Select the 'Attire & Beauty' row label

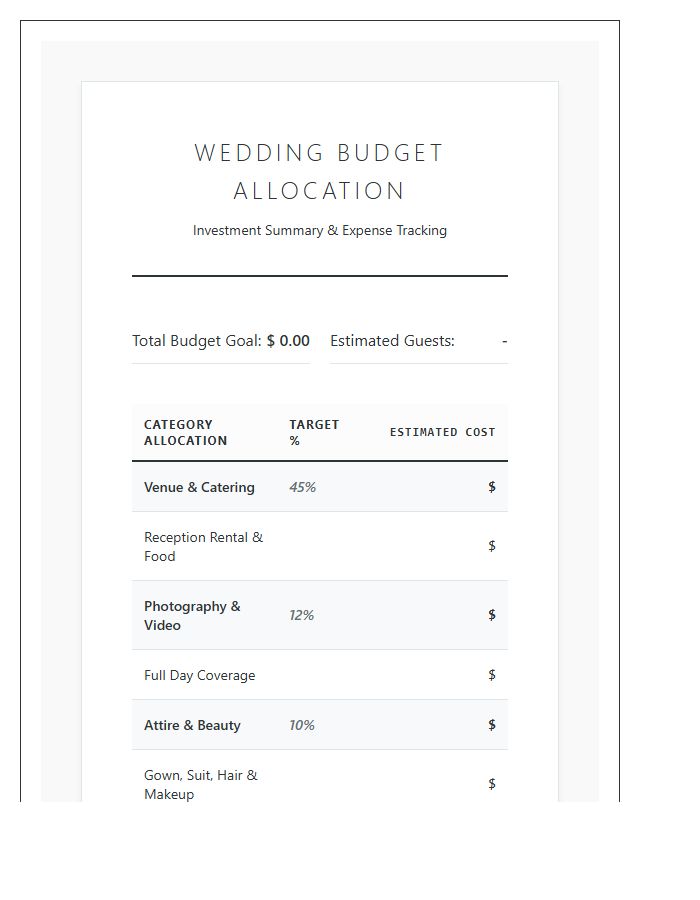point(192,725)
